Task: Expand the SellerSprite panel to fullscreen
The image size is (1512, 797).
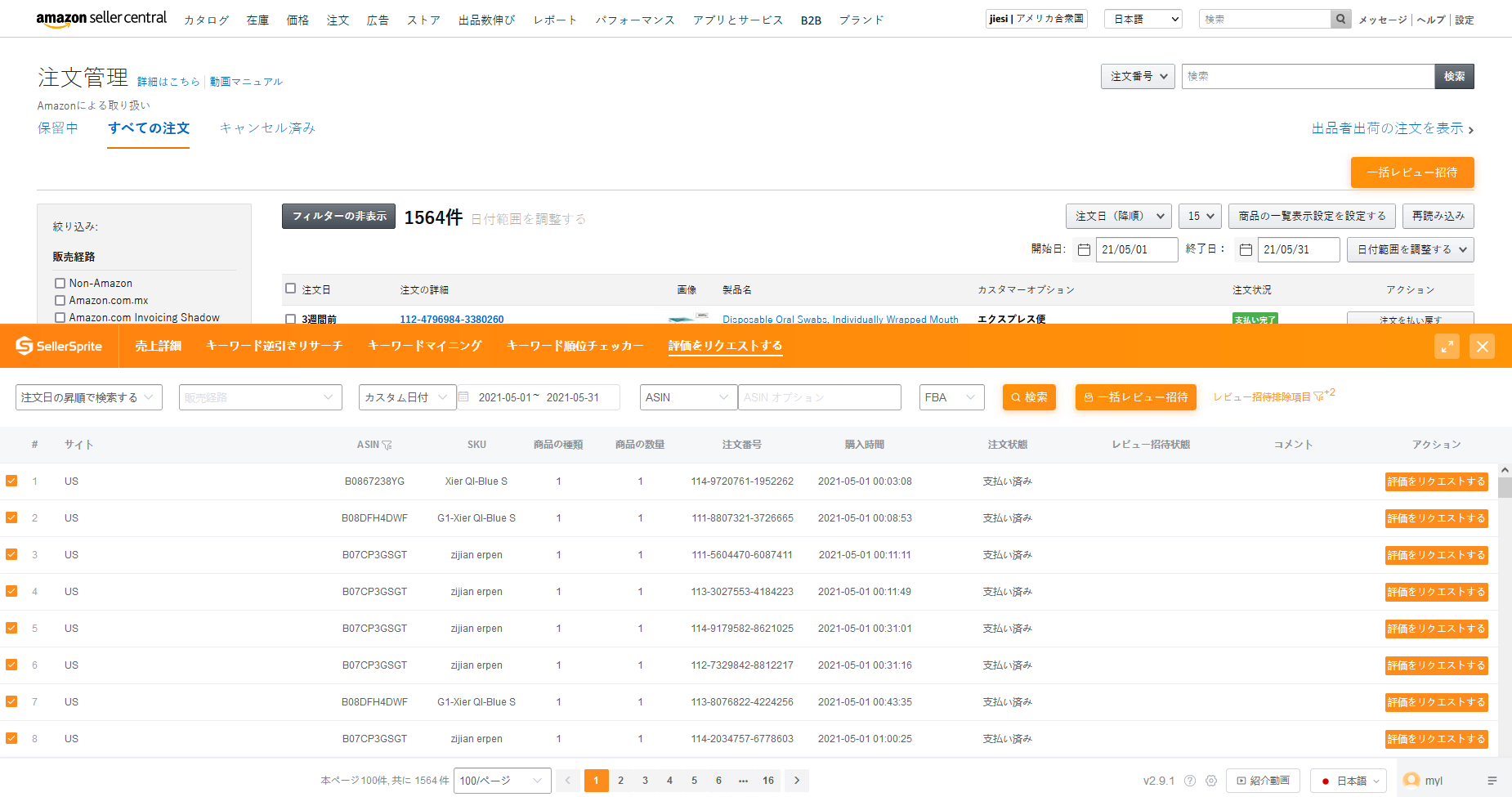Action: 1447,347
